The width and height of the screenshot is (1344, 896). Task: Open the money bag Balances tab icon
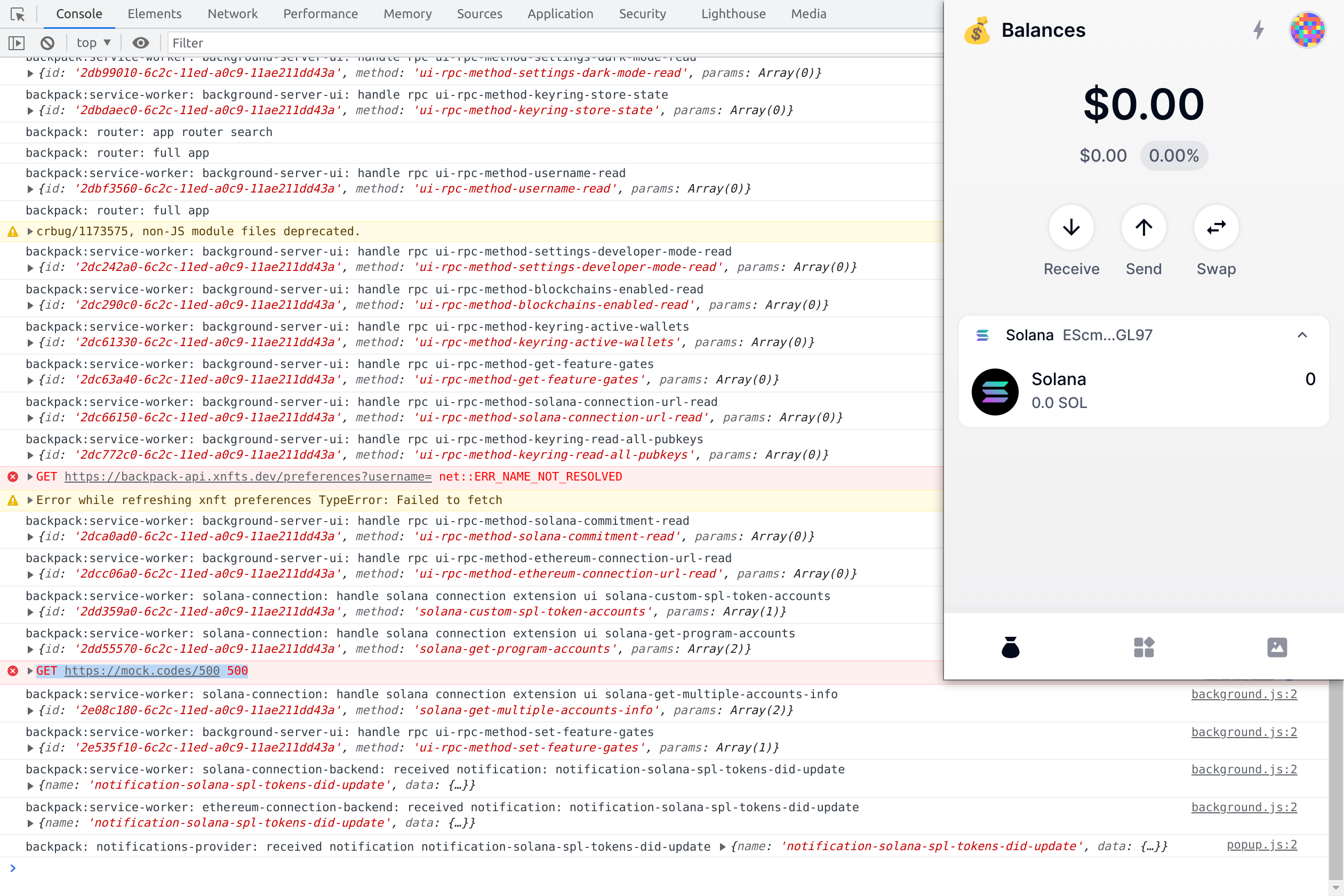click(x=1010, y=647)
